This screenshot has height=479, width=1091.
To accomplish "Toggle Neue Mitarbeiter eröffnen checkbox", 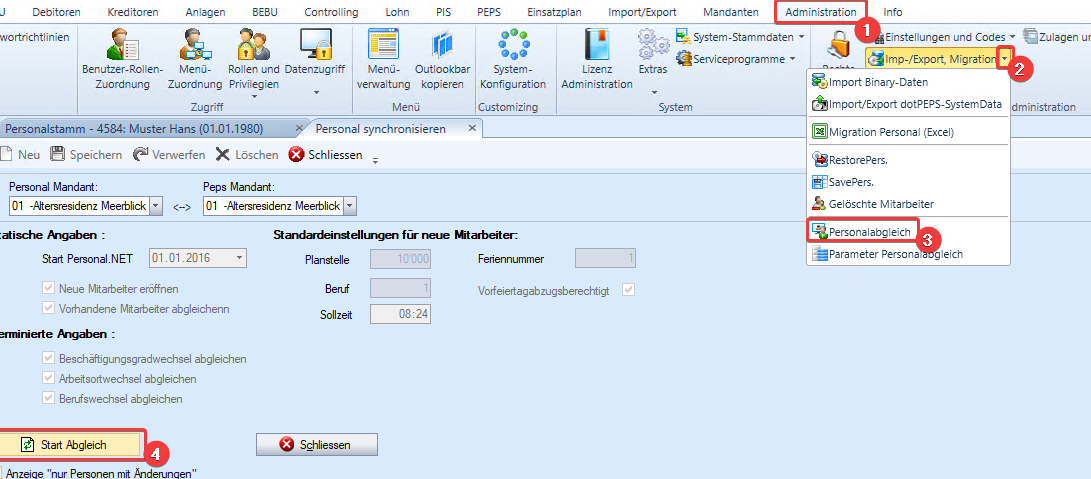I will click(x=48, y=288).
